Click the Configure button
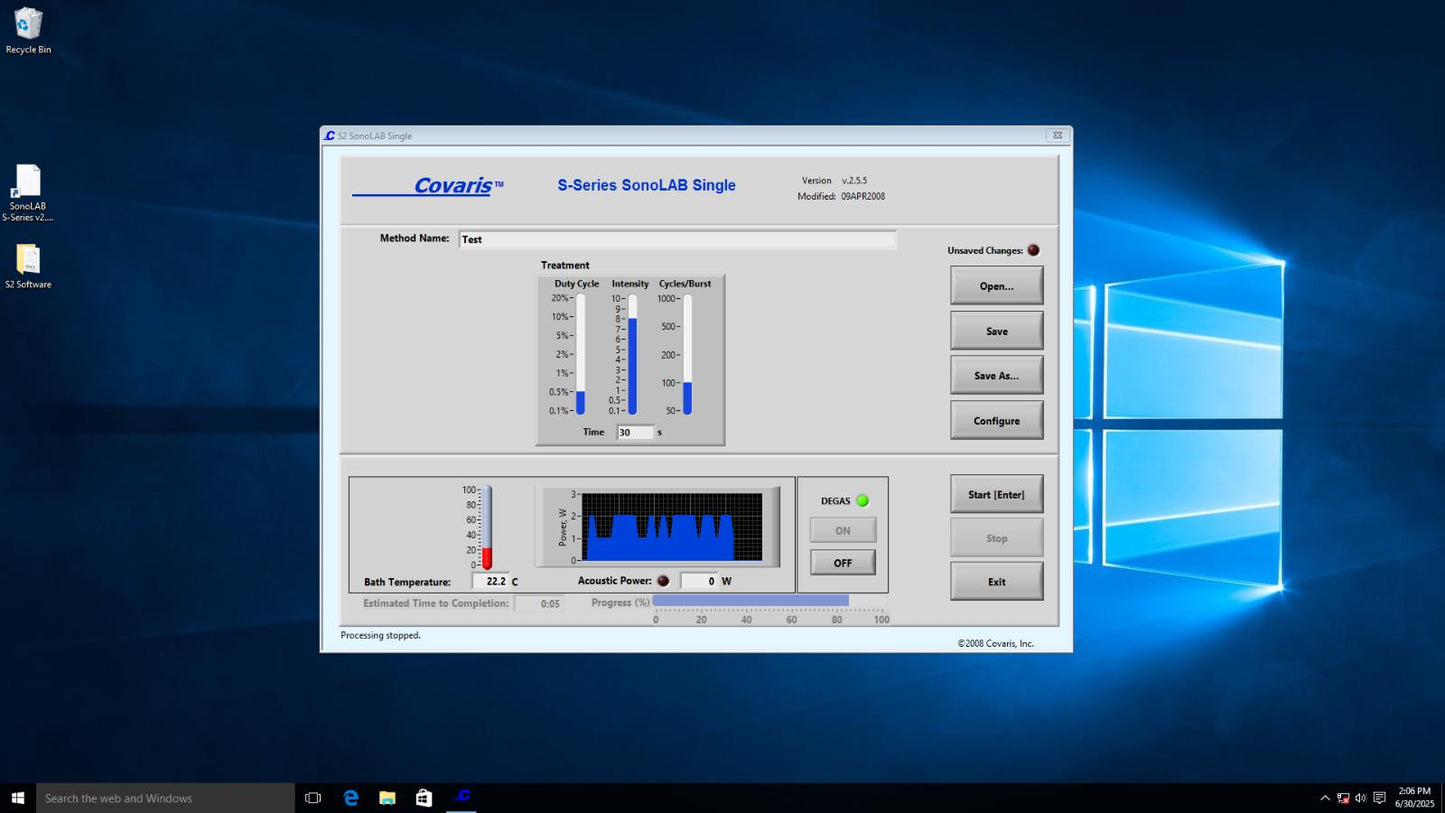This screenshot has height=813, width=1445. coord(996,421)
